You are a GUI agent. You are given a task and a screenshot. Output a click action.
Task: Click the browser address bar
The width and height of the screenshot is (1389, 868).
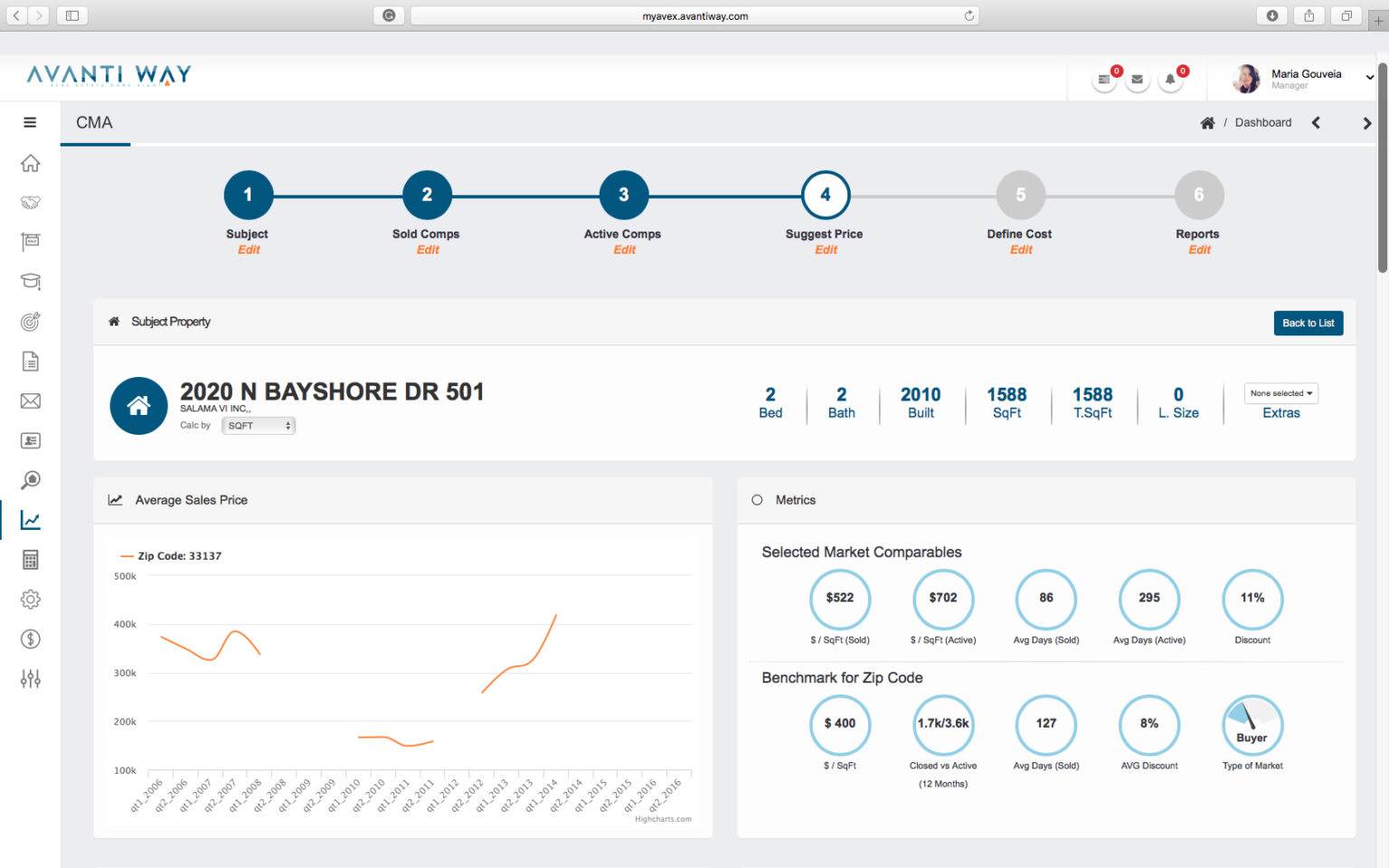[694, 15]
